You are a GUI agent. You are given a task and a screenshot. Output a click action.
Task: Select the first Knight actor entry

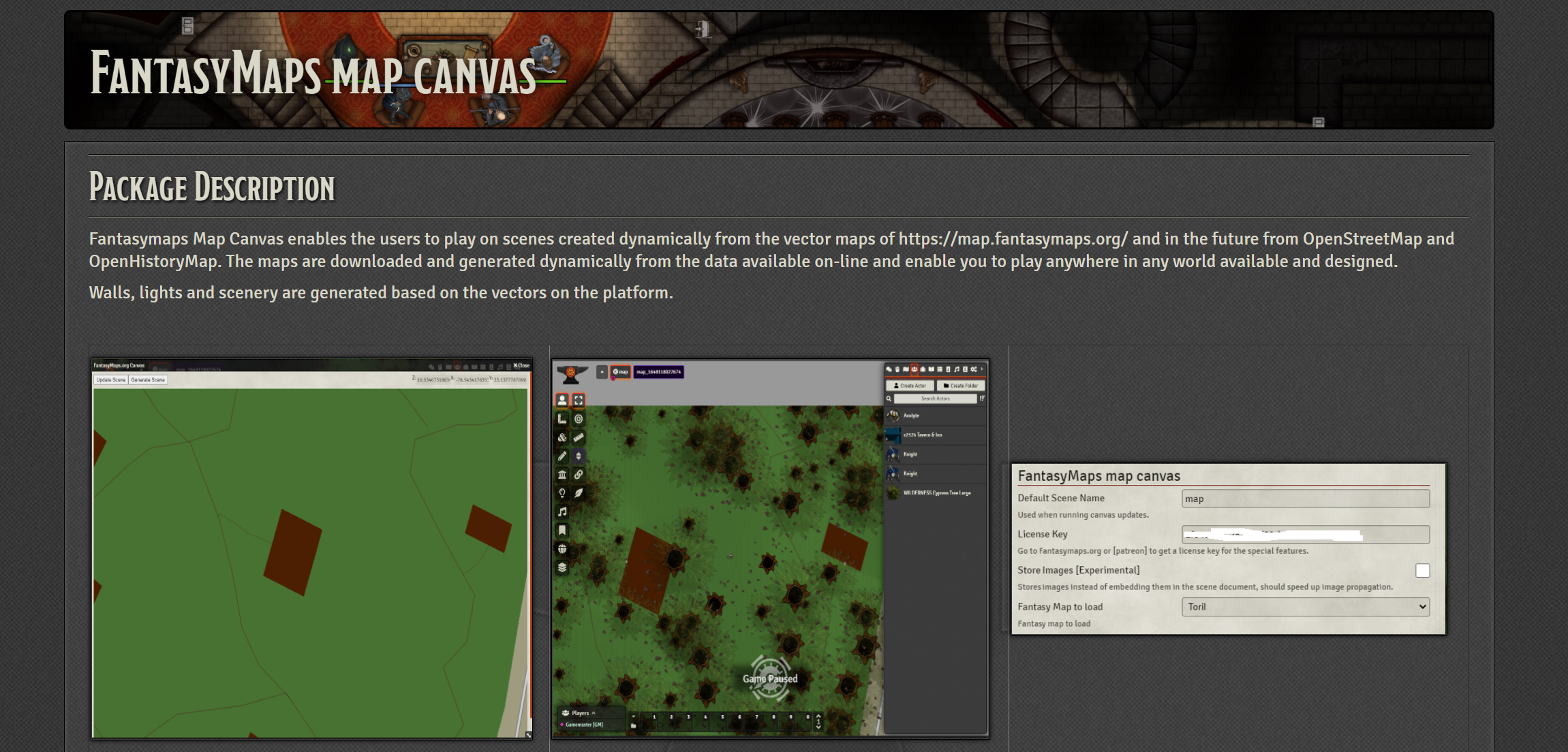(936, 454)
